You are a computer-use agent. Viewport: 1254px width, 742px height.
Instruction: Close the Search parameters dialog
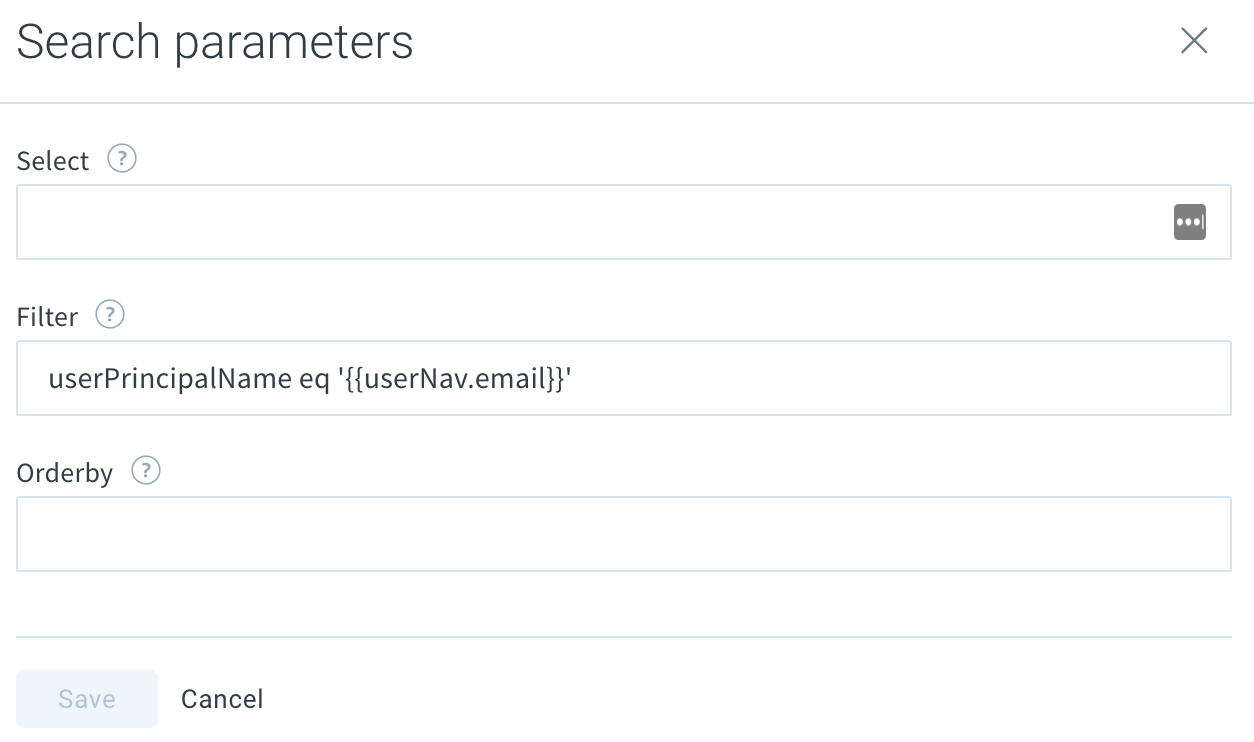coord(1194,41)
